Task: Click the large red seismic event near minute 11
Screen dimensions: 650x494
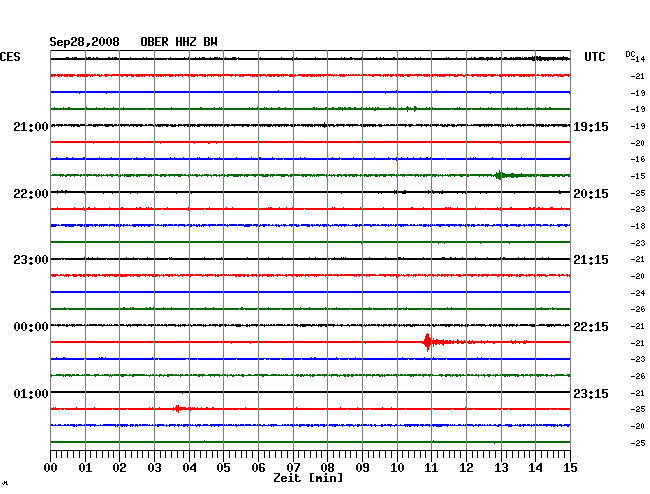Action: coord(428,342)
